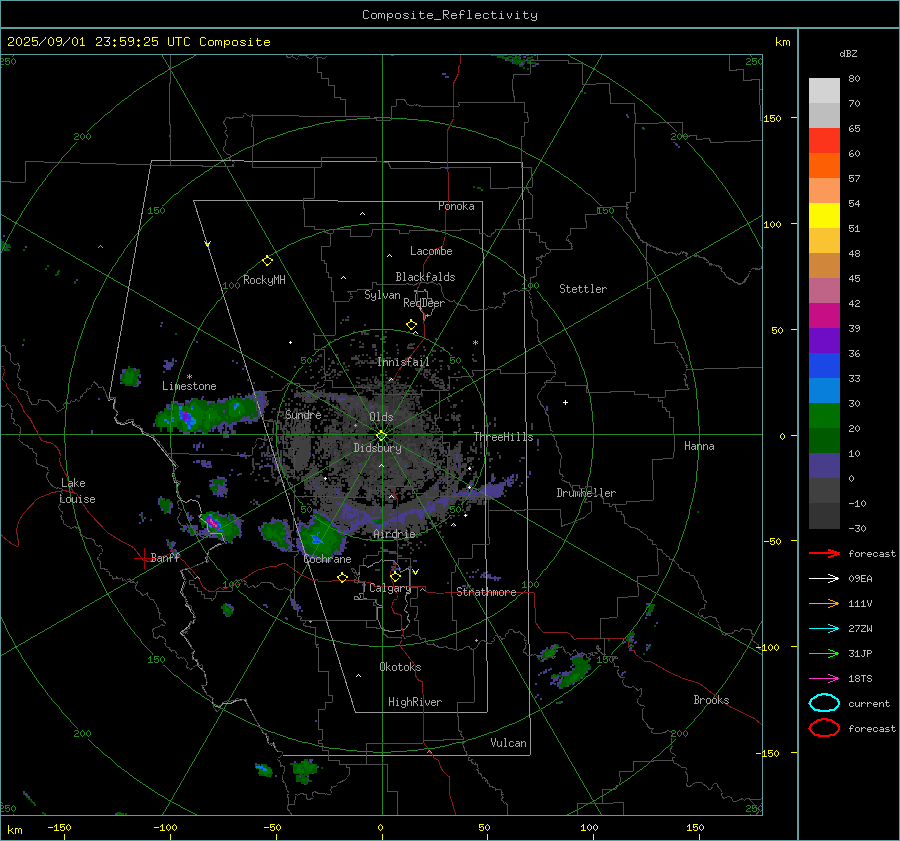Click the Stettler label
Viewport: 900px width, 841px height.
click(583, 289)
